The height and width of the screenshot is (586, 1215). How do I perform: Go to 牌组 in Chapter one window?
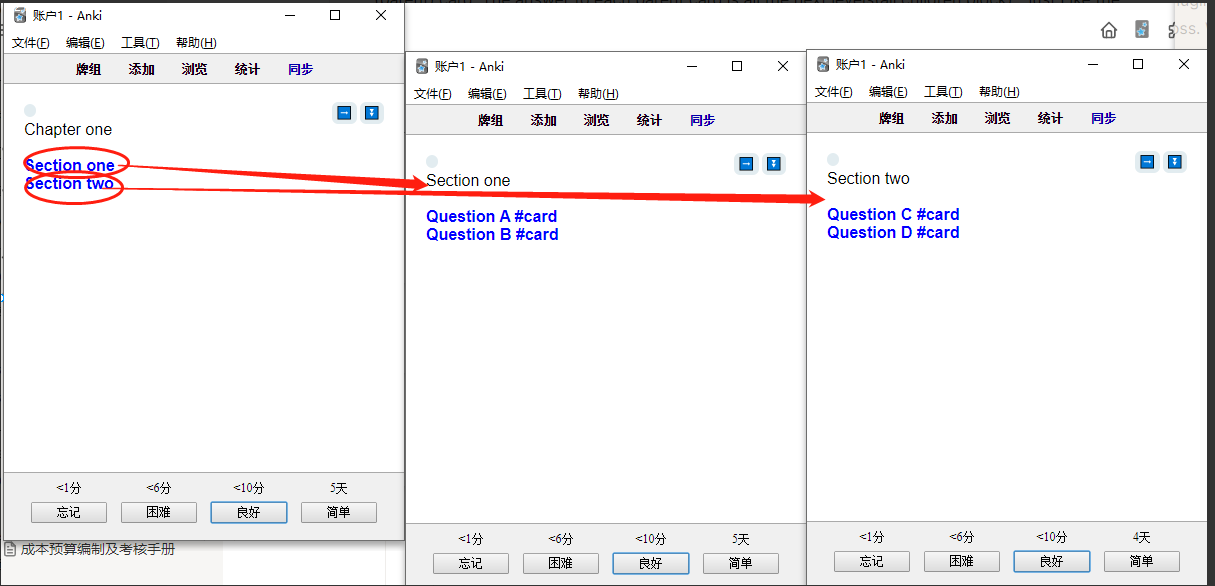[x=89, y=69]
